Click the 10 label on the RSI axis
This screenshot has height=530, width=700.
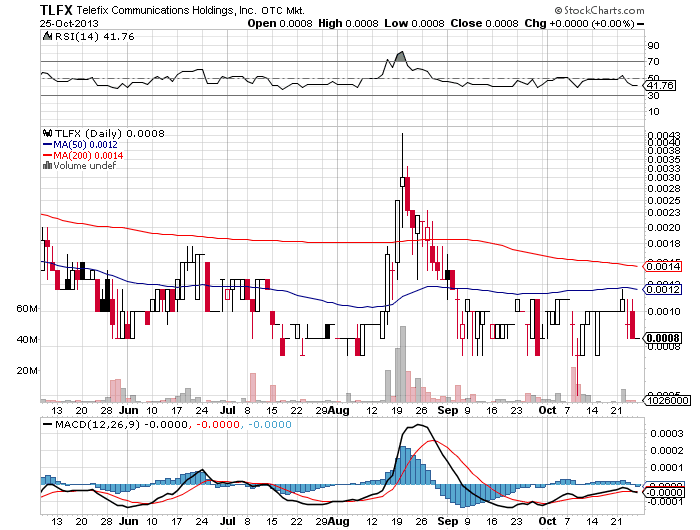[x=653, y=112]
